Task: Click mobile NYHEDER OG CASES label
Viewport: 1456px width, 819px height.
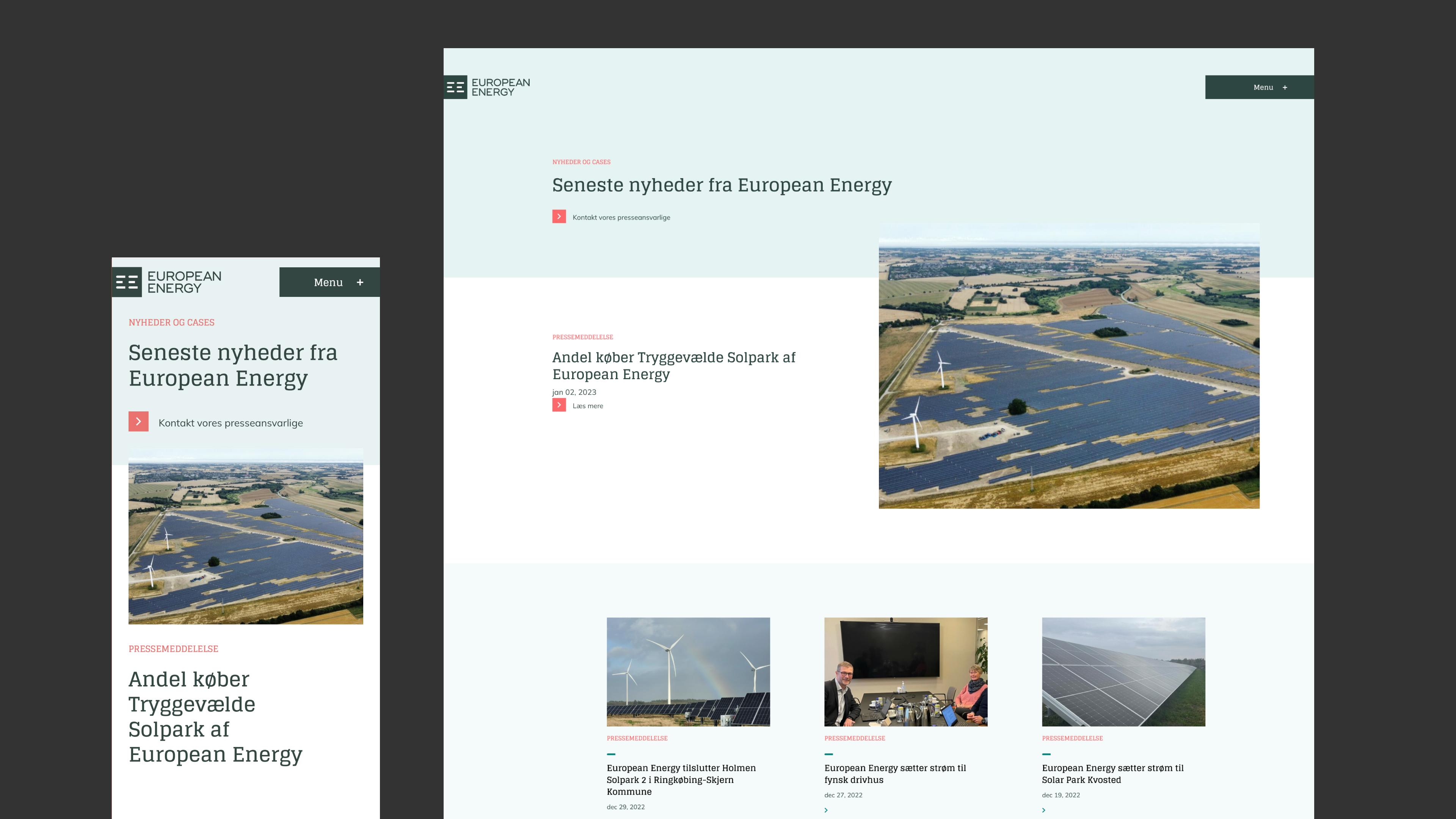Action: (171, 322)
